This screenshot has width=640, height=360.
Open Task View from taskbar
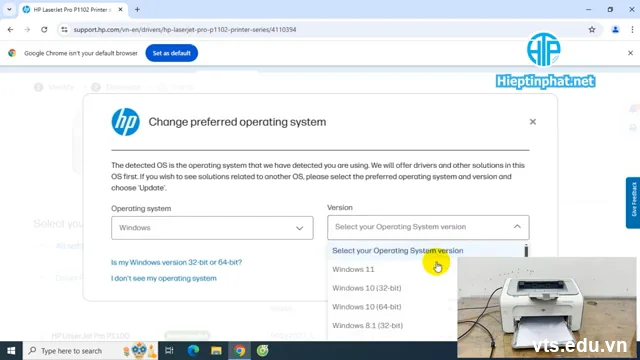click(x=169, y=351)
